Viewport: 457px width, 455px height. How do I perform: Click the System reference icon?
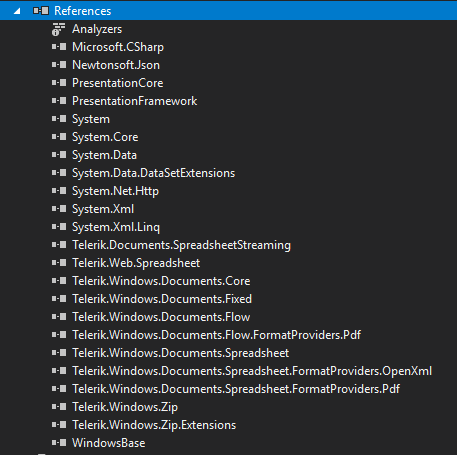[x=59, y=119]
